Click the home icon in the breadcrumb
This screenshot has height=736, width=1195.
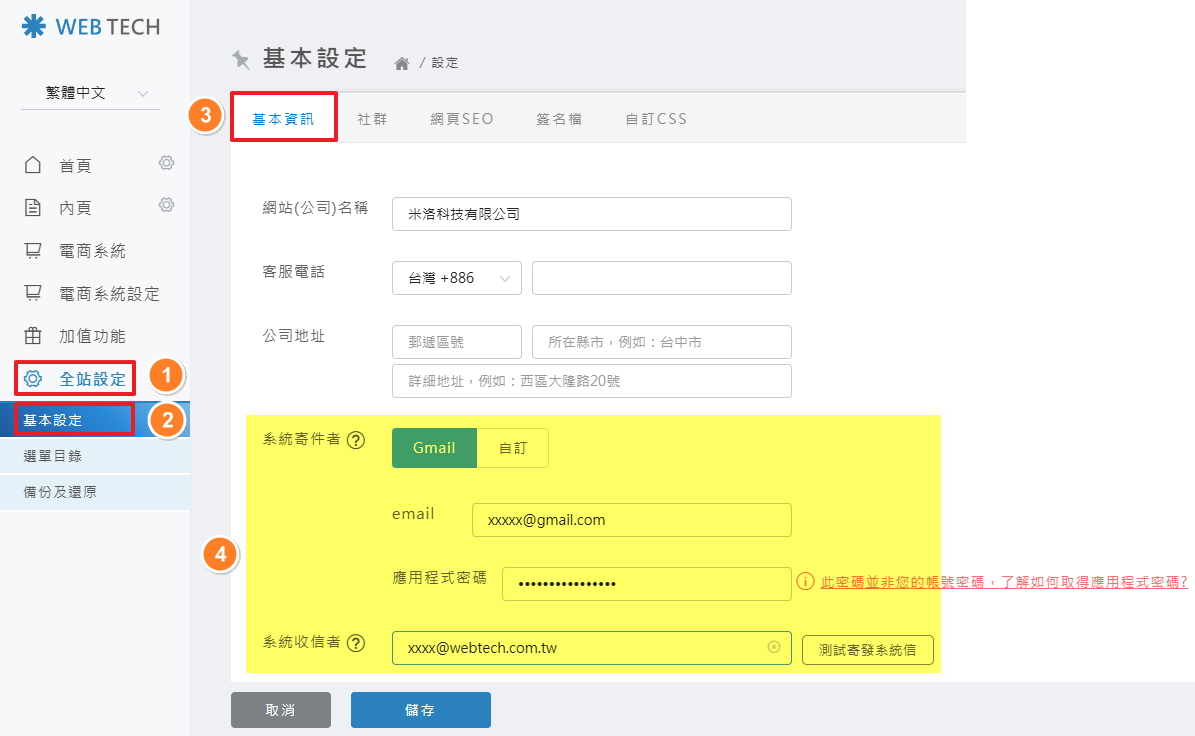click(402, 63)
